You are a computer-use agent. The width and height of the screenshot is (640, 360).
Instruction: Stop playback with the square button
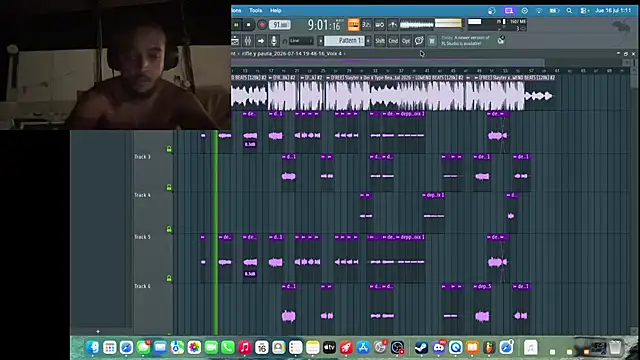point(249,25)
